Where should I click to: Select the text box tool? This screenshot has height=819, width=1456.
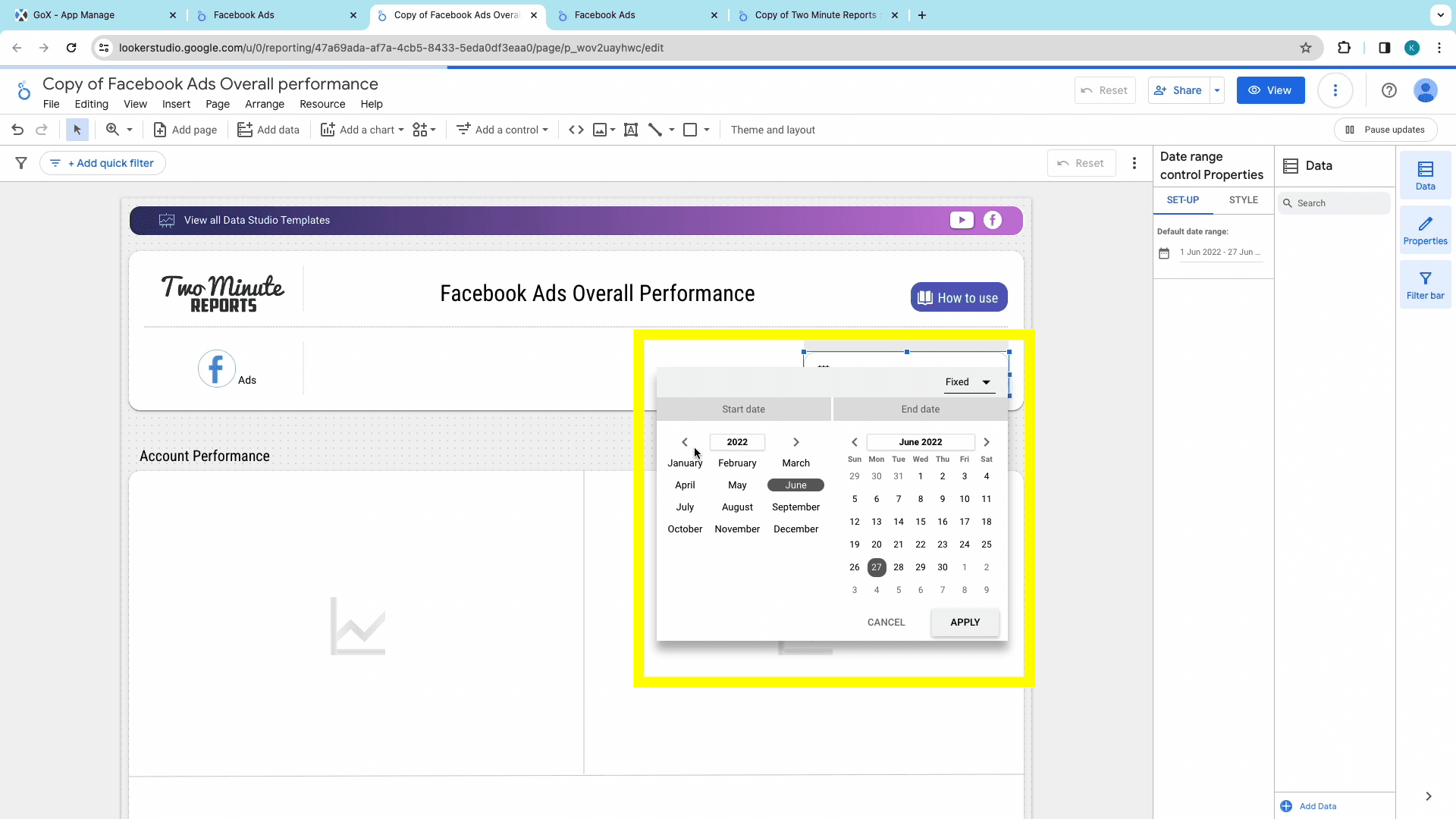[630, 130]
